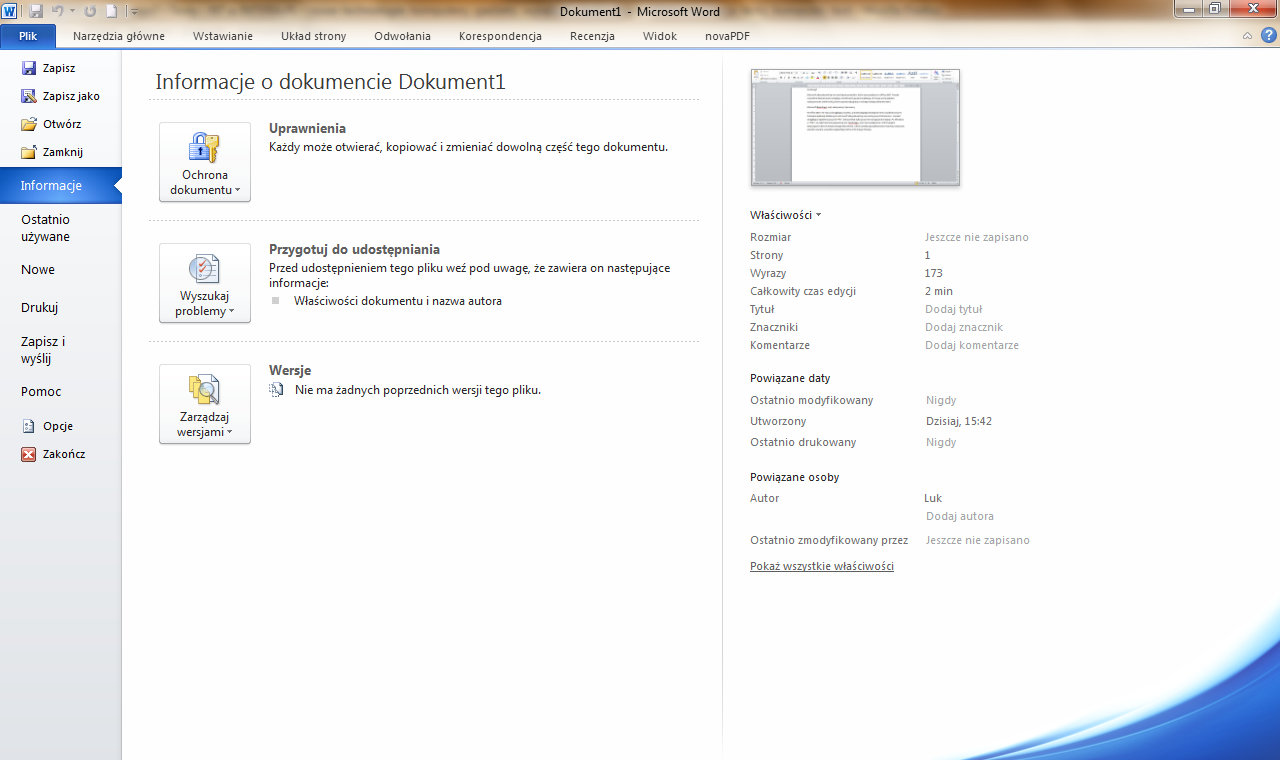Click the options sheet icon beside Opcje
Screen dimensions: 1280x760
point(29,426)
